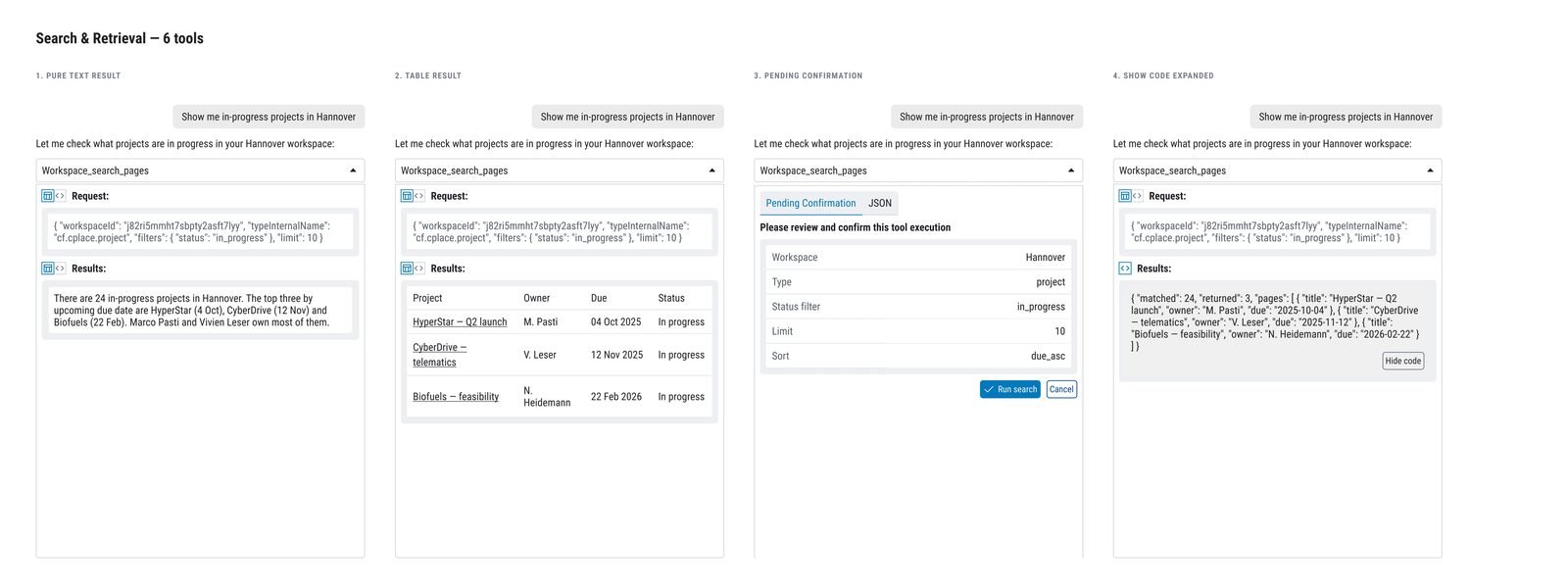This screenshot has height=588, width=1568.
Task: Click the Project column header
Action: coord(427,298)
